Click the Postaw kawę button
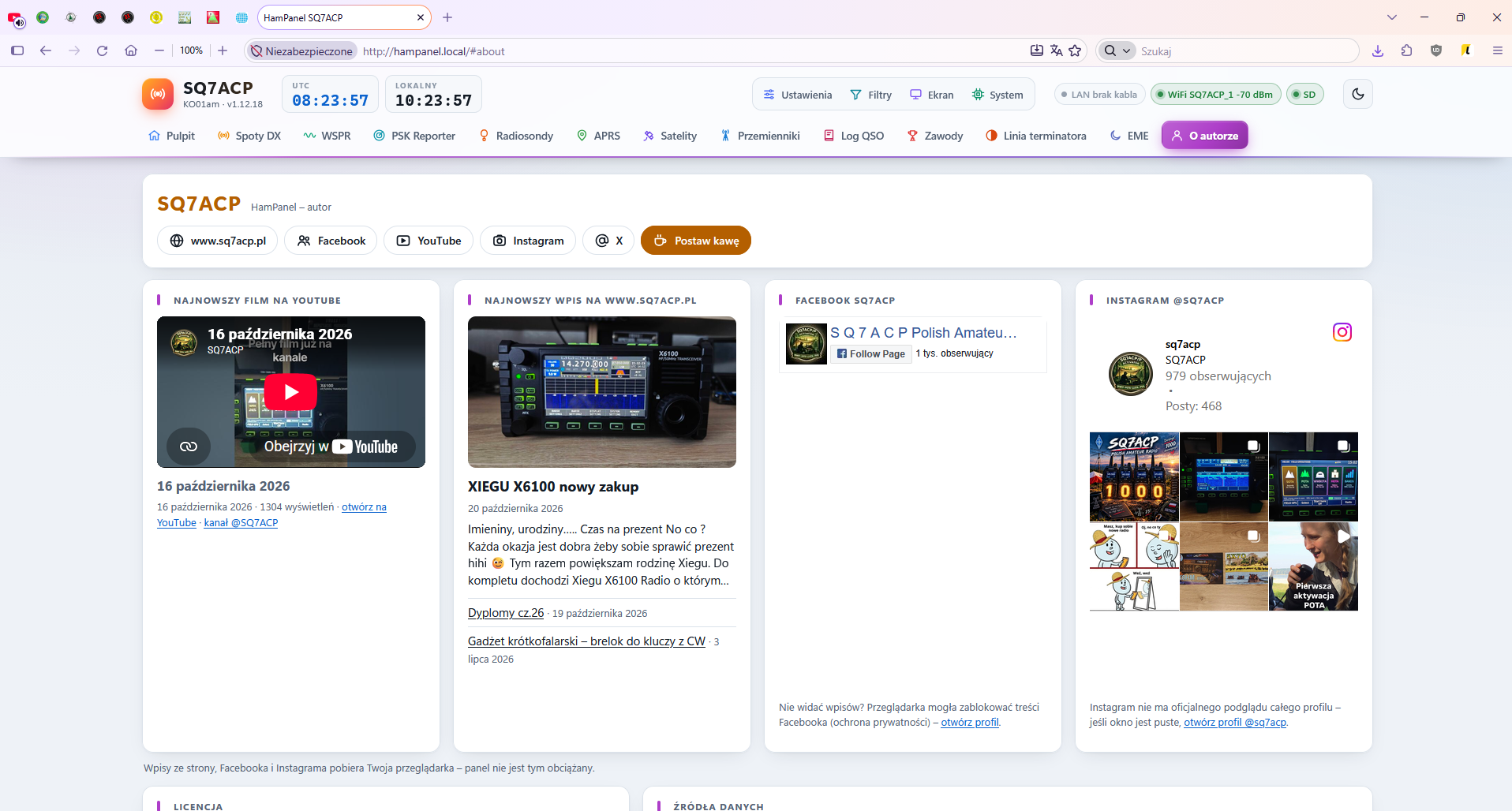Screen dimensions: 1512x811 pos(696,241)
